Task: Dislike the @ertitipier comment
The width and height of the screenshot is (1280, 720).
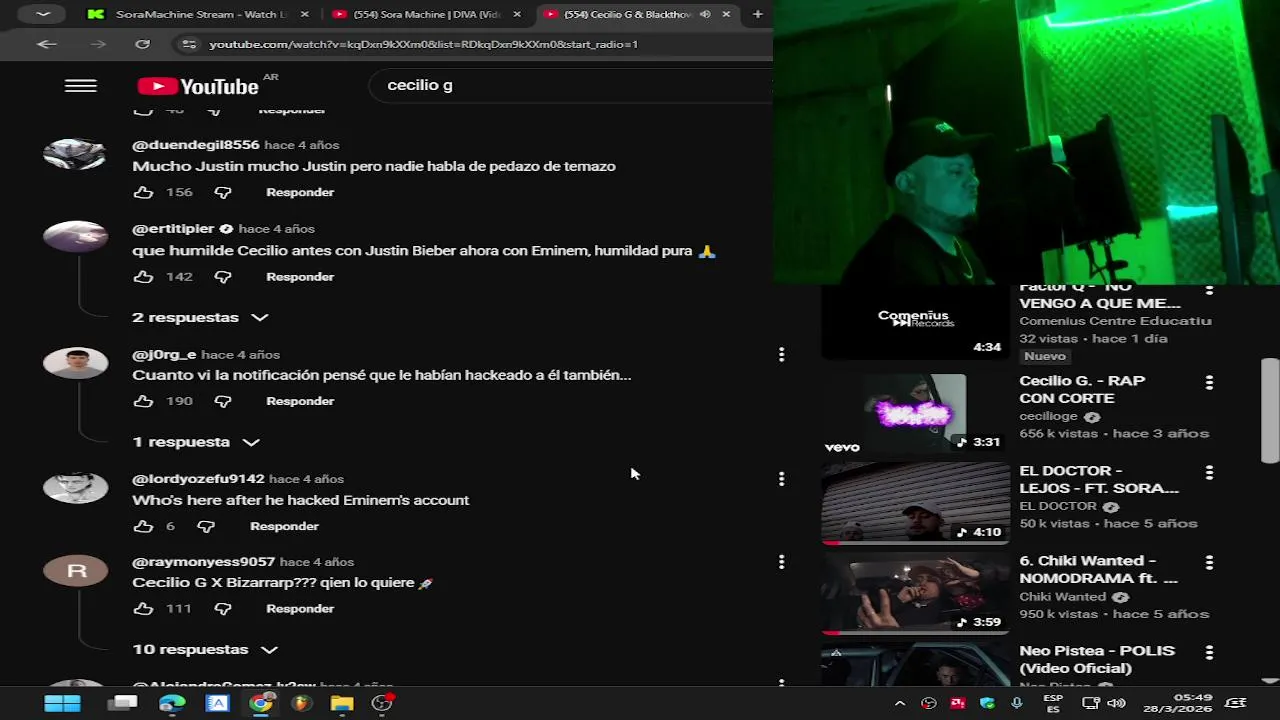Action: (x=223, y=277)
